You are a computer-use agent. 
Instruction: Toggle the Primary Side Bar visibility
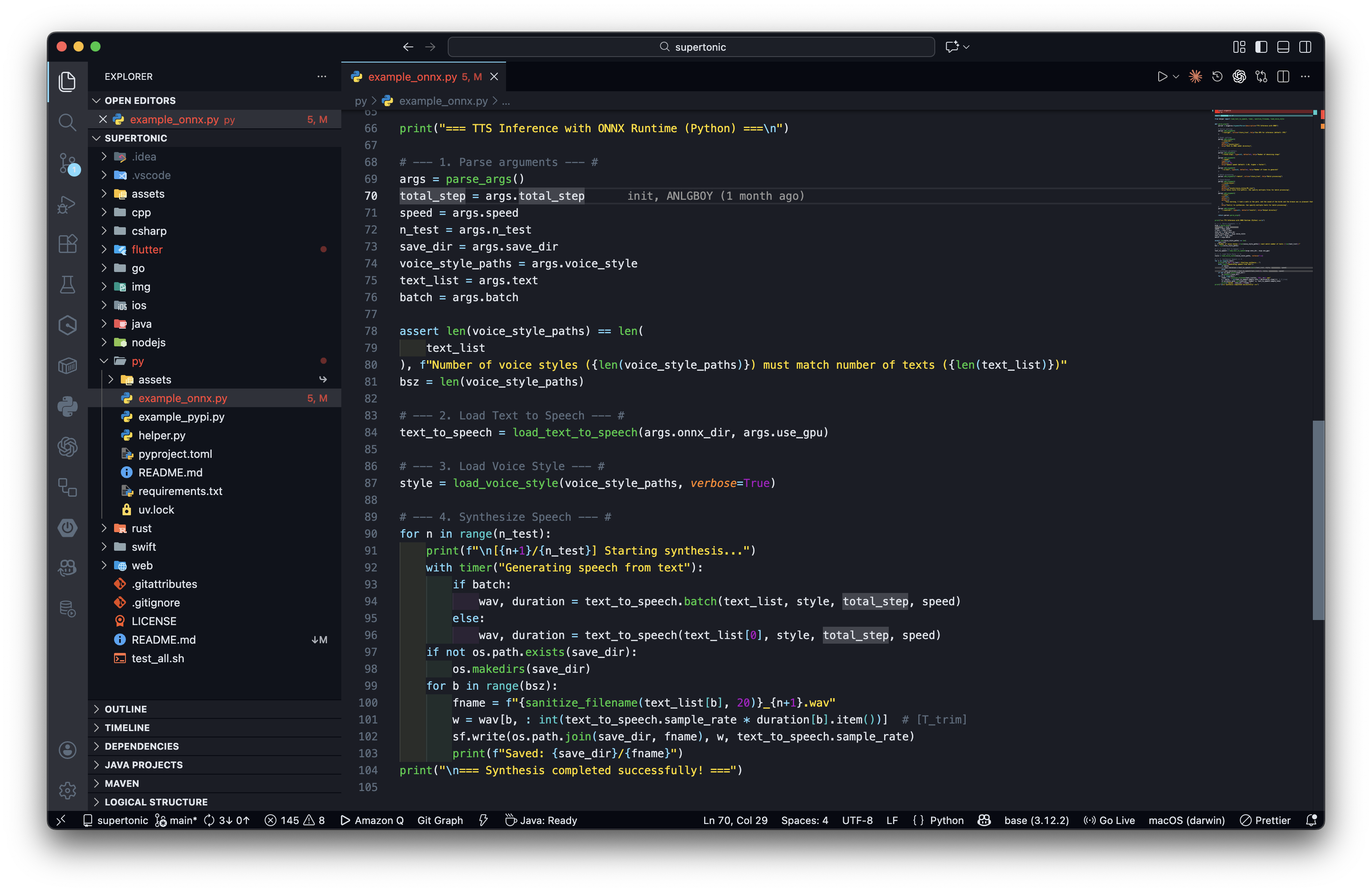click(1261, 47)
